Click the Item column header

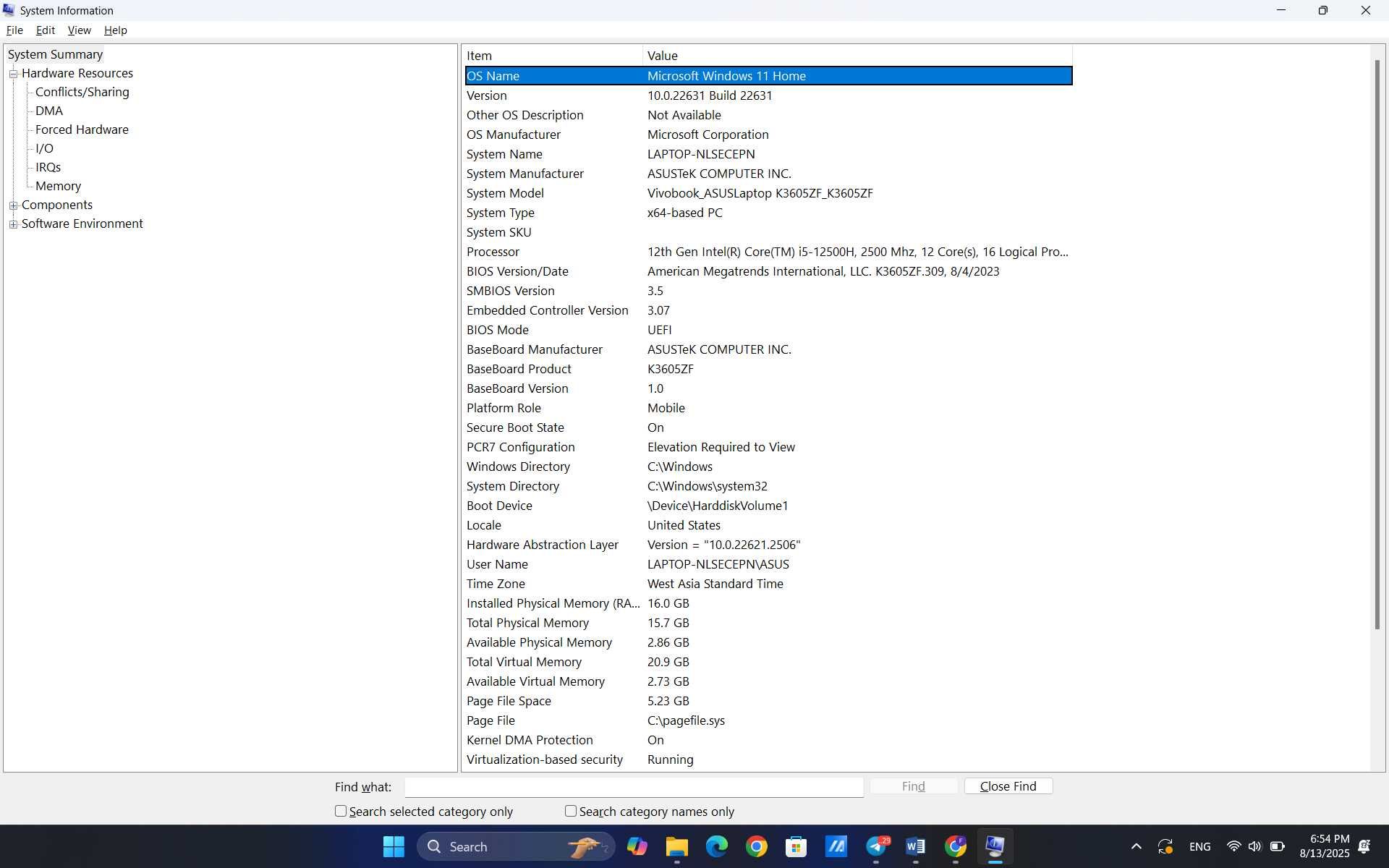tap(553, 56)
